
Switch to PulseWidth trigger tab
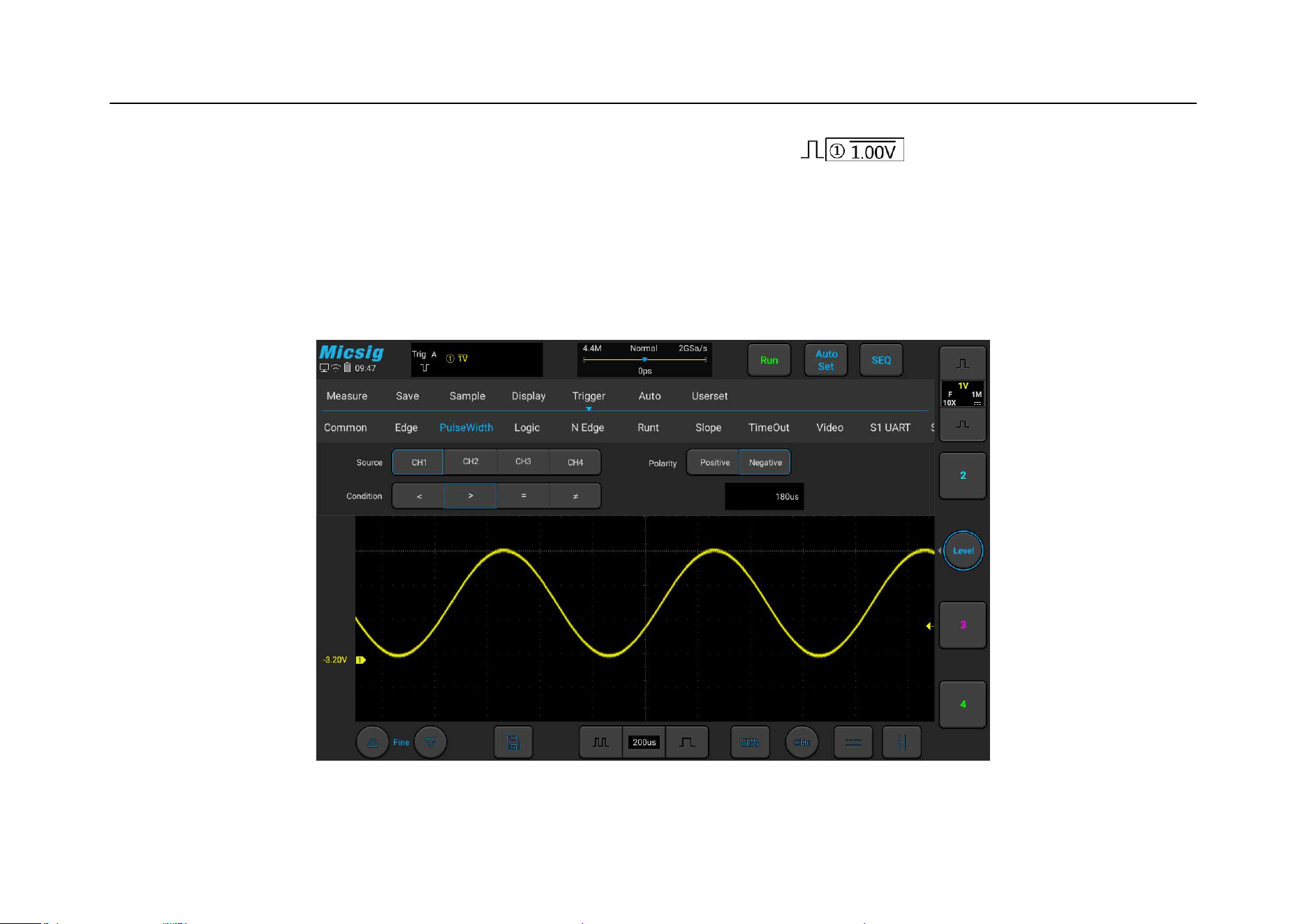coord(466,428)
